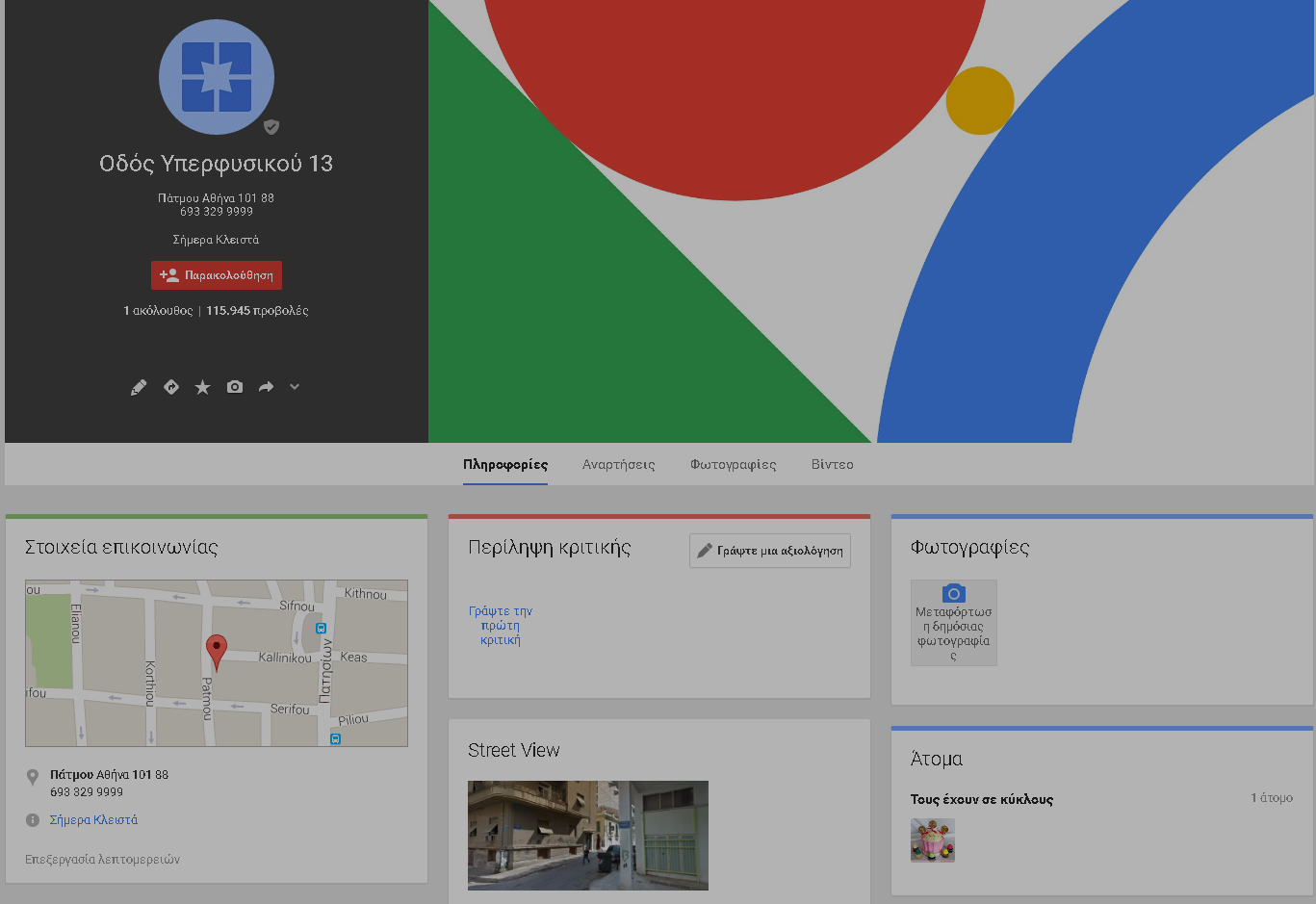Click the address Πάτμου Αθήνα 101 88 in header
Screen dimensions: 1316x904
217,198
